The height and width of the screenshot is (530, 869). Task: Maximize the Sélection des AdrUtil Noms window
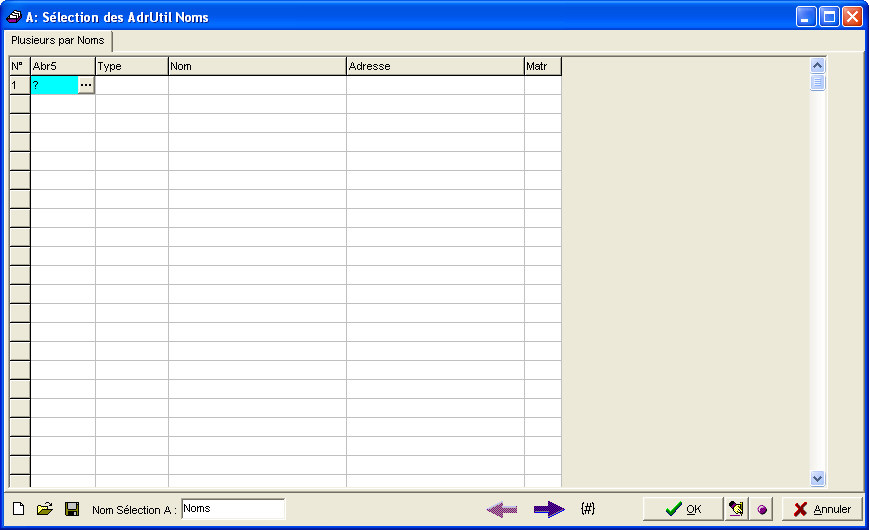829,17
